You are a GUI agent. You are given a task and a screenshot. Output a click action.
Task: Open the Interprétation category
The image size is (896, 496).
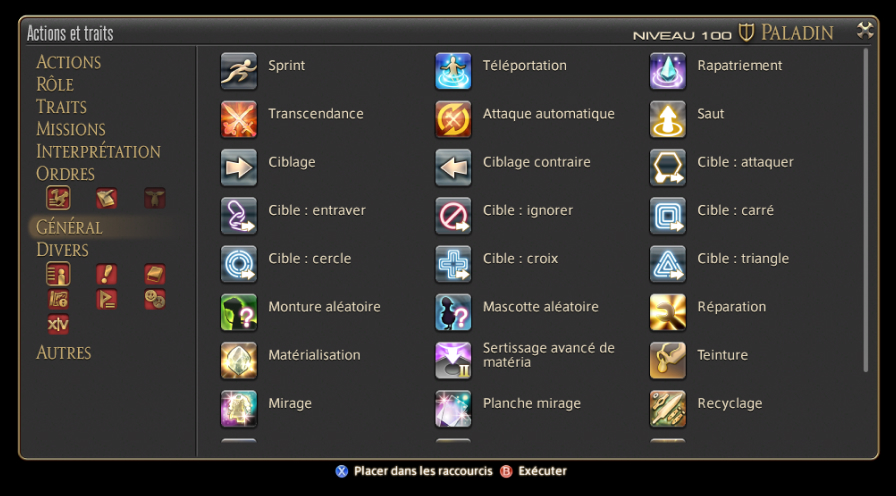pos(98,151)
